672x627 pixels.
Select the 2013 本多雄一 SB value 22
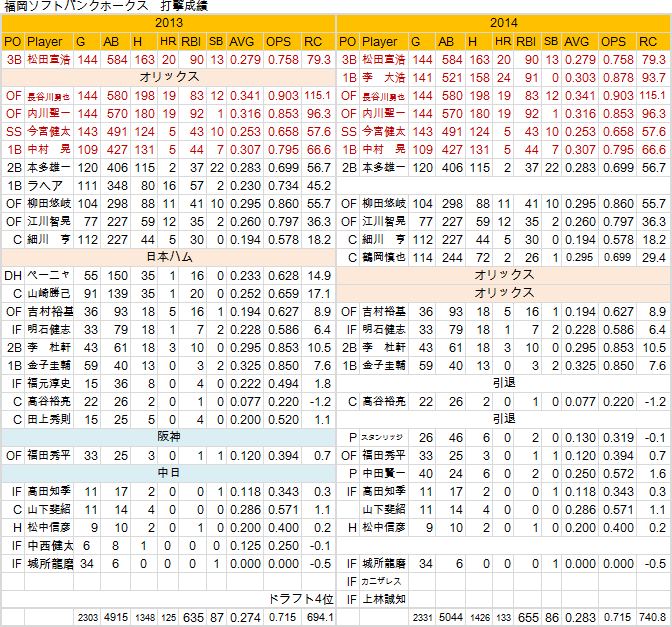(216, 168)
